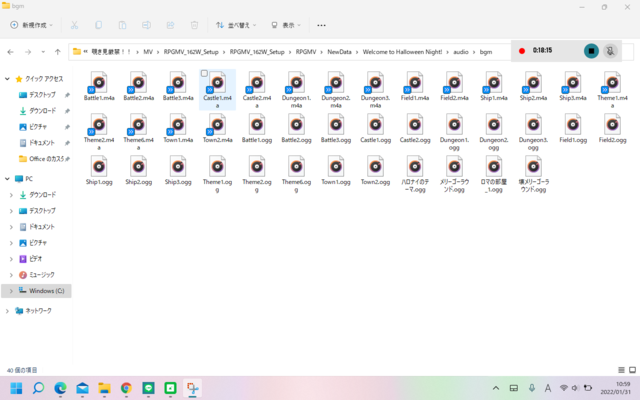Click the Rename icon in toolbar
The image size is (640, 400).
(x=146, y=25)
